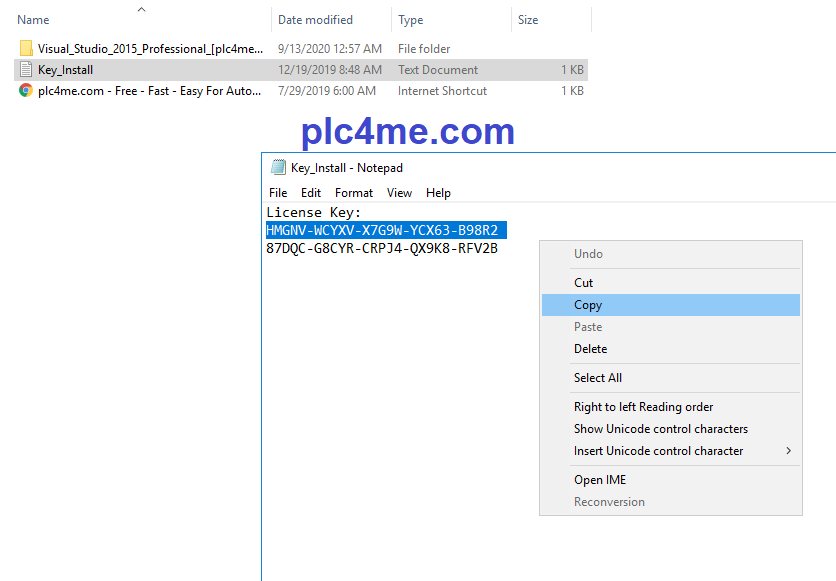Open the Edit menu in Notepad

click(311, 193)
